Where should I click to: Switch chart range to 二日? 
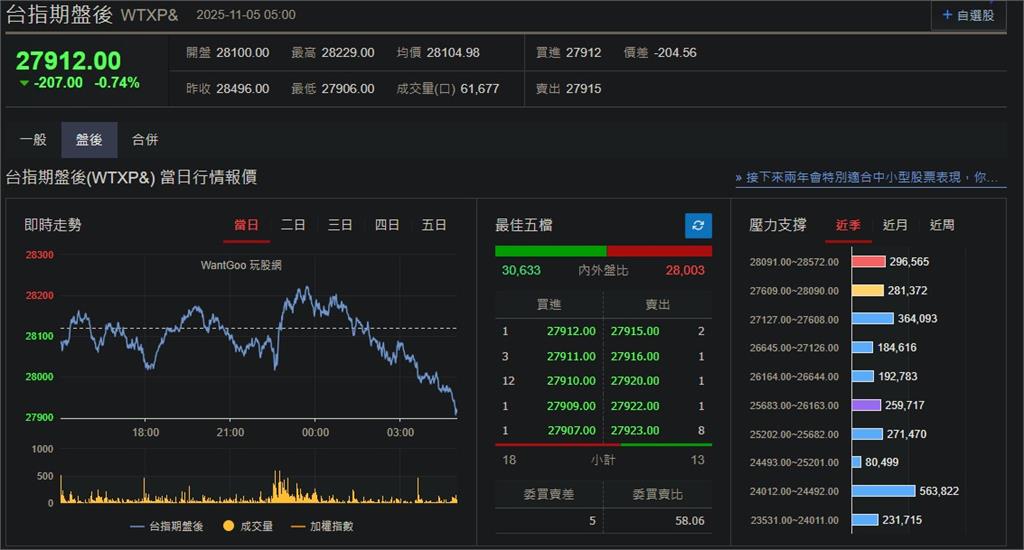tap(293, 225)
